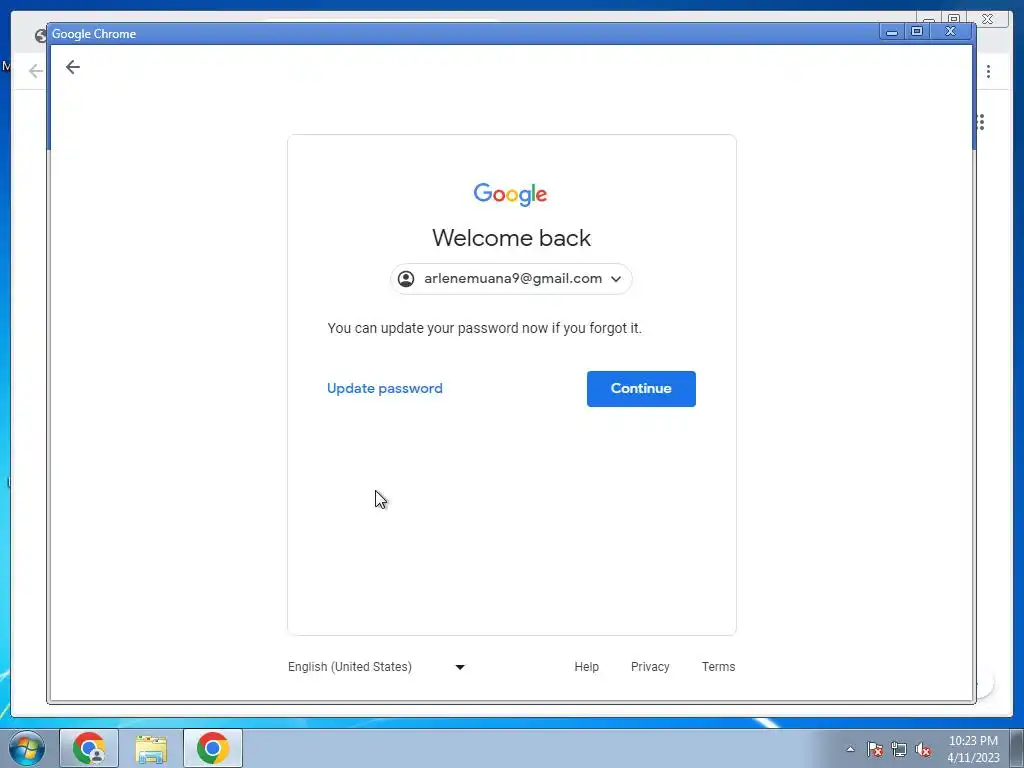Click Action Center flag tray icon
This screenshot has width=1024, height=768.
tap(875, 749)
